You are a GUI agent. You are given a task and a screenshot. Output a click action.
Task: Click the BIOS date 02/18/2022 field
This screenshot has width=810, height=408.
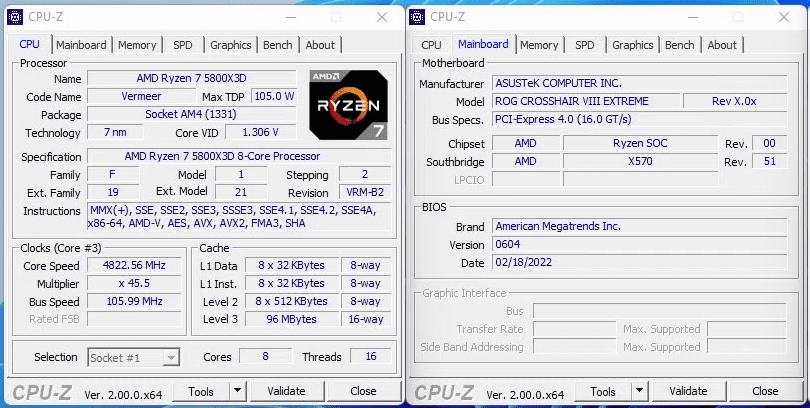tap(640, 262)
